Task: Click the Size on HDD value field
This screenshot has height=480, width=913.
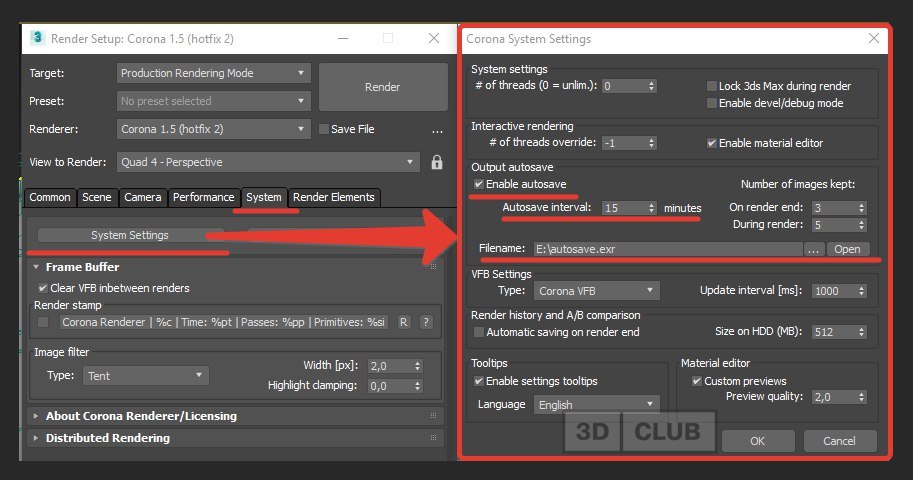Action: [834, 332]
